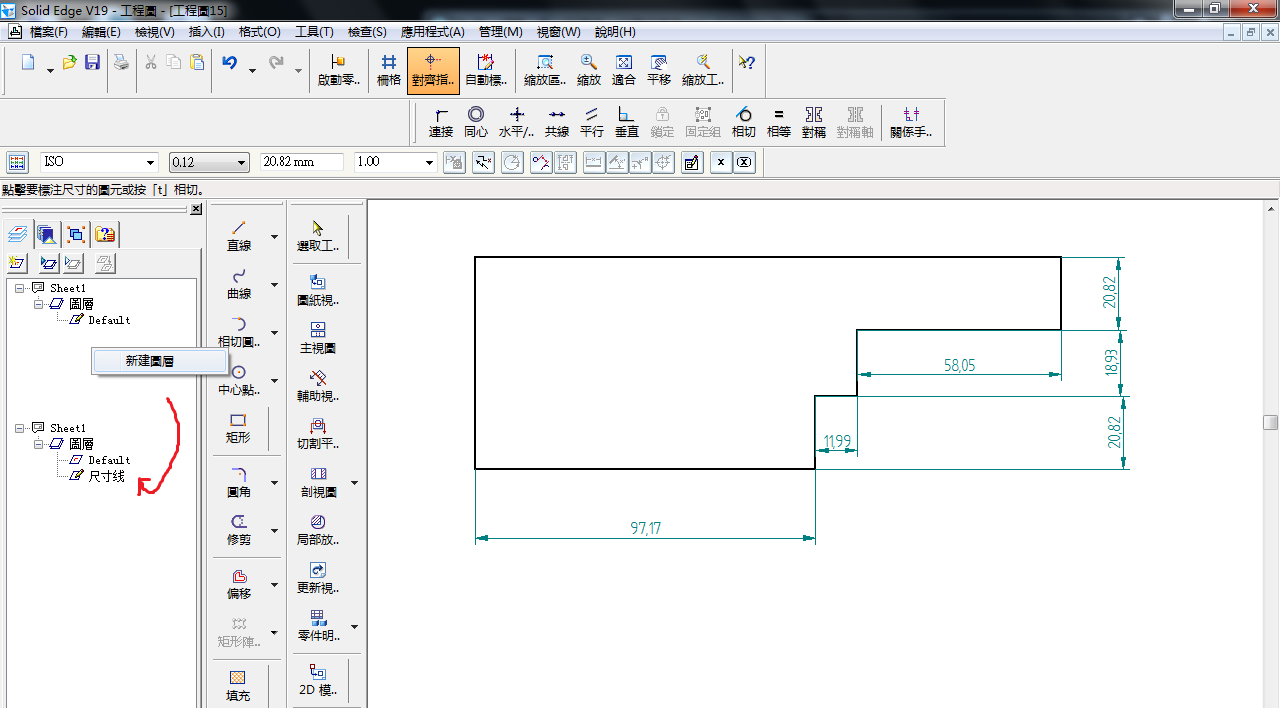The image size is (1280, 708).
Task: Click the 主視圖 principal view tool
Action: click(318, 339)
